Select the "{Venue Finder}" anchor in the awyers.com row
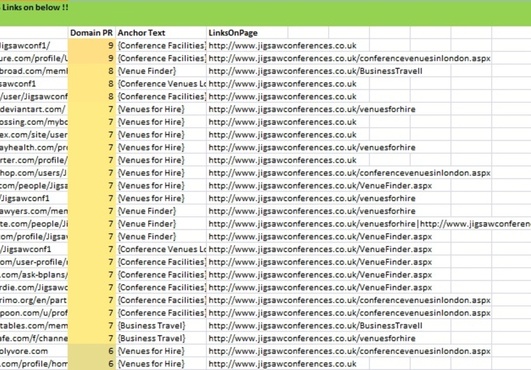This screenshot has height=370, width=531. 161,211
